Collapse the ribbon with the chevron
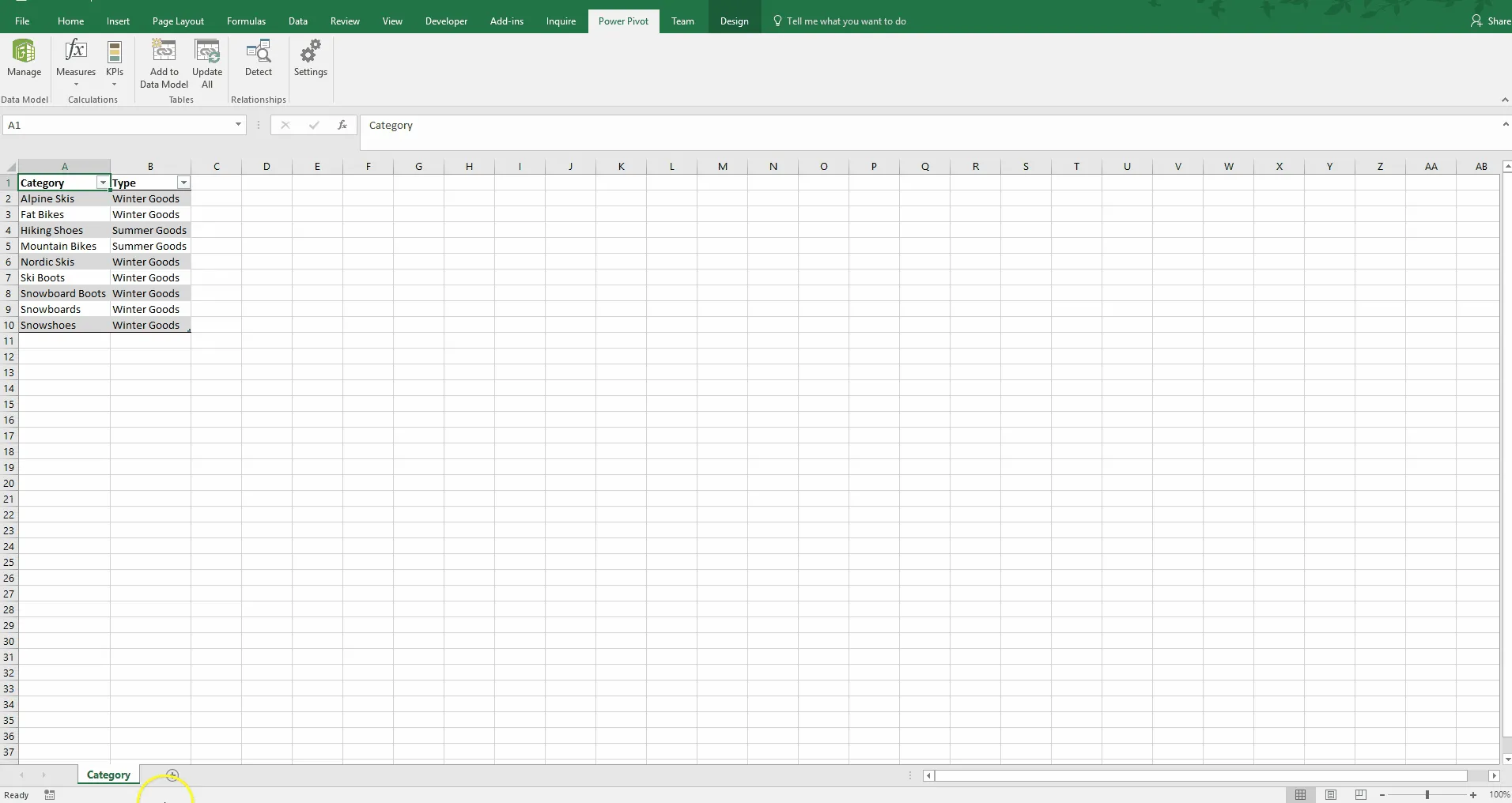Image resolution: width=1512 pixels, height=803 pixels. coord(1504,100)
